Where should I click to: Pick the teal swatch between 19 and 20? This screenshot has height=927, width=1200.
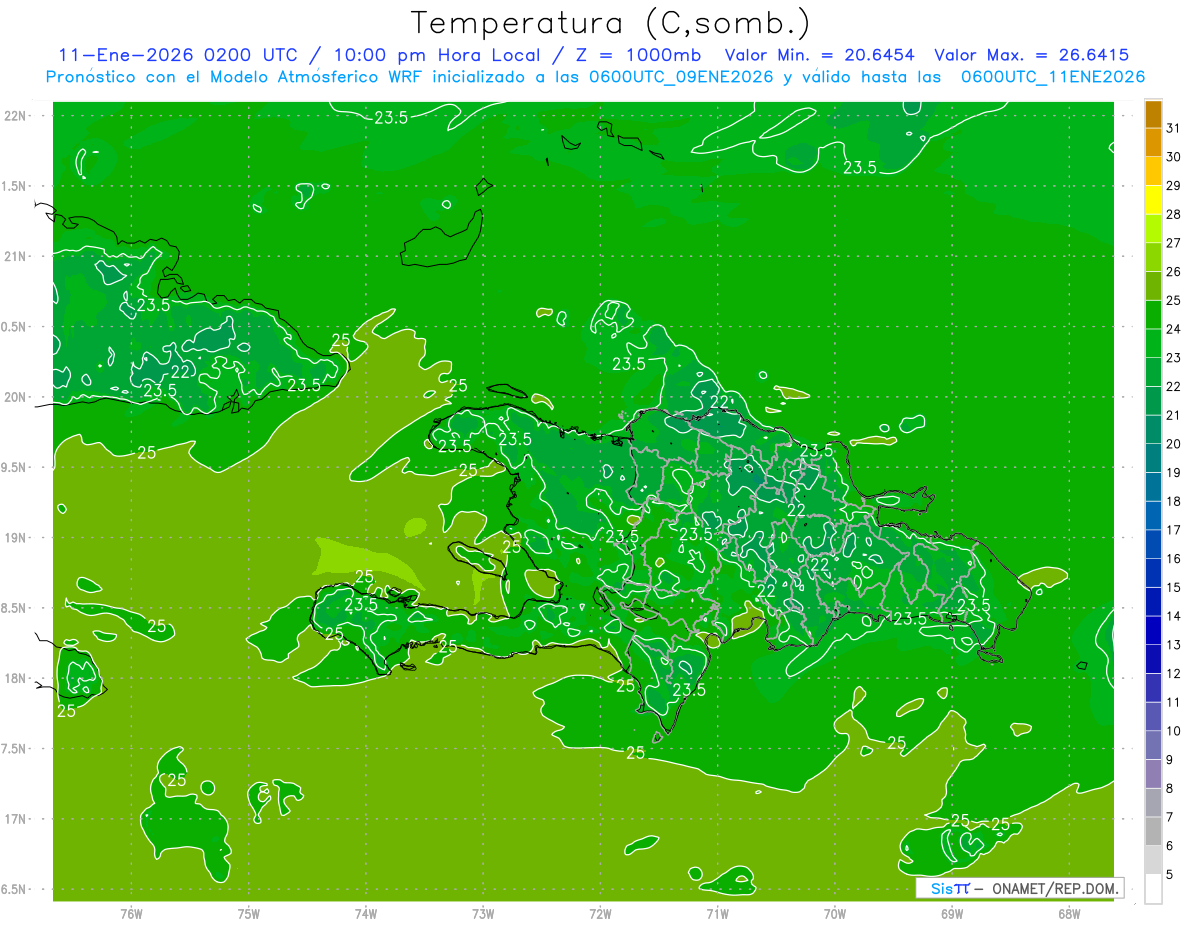[1153, 458]
